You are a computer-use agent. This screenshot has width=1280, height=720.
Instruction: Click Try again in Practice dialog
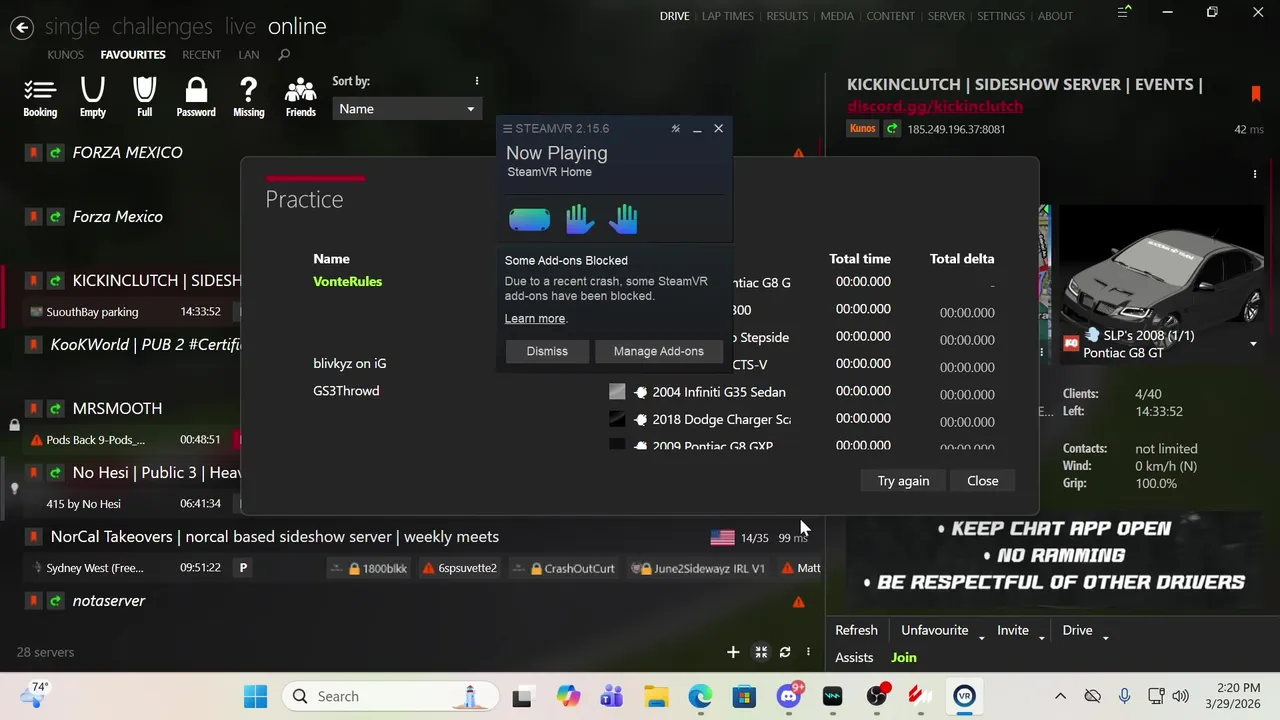pyautogui.click(x=904, y=481)
